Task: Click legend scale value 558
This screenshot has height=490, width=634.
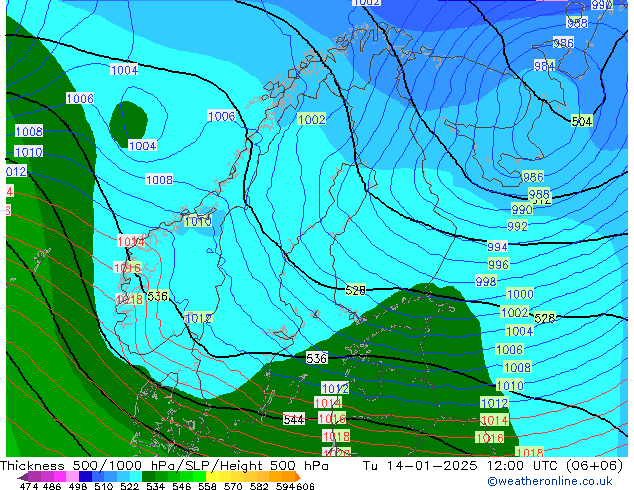Action: click(207, 486)
